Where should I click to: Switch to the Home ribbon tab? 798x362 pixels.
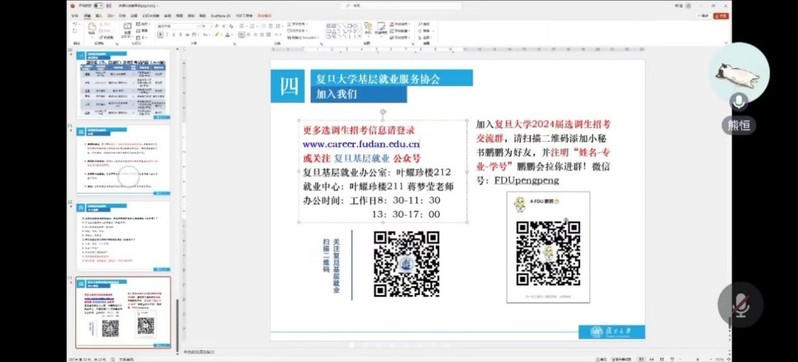(88, 16)
